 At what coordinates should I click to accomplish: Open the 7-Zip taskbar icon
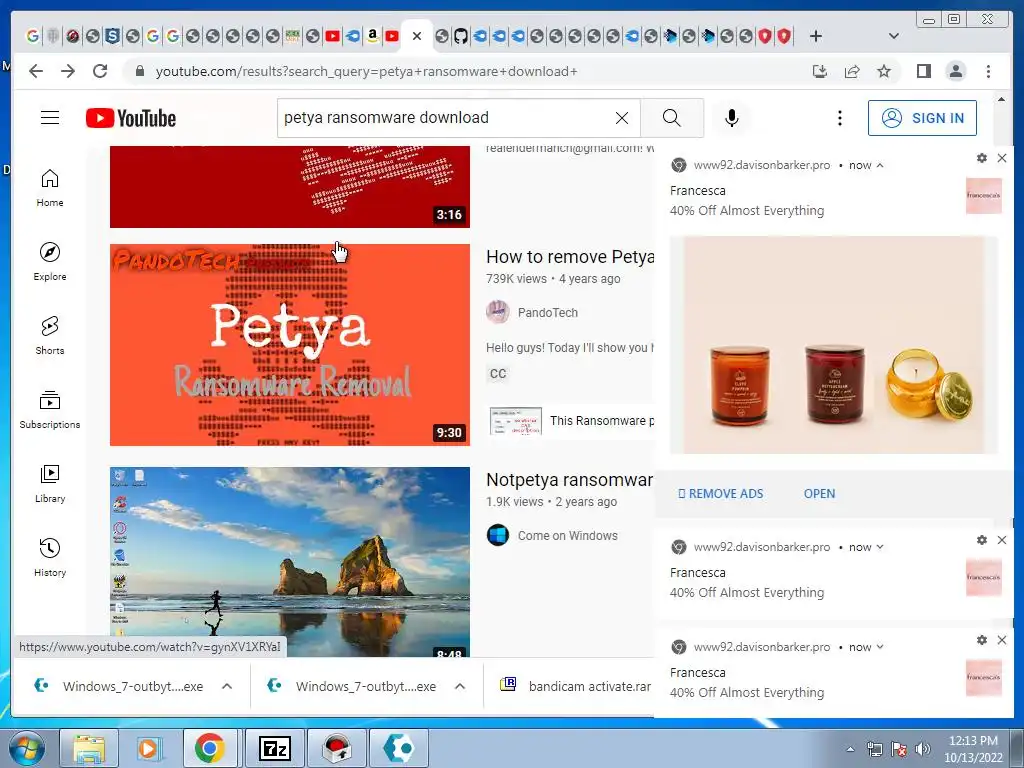point(275,748)
